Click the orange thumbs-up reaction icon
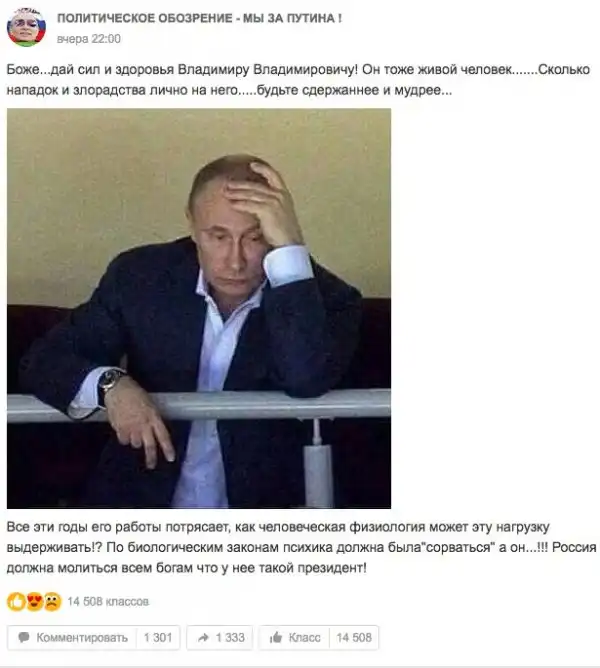 pyautogui.click(x=16, y=602)
